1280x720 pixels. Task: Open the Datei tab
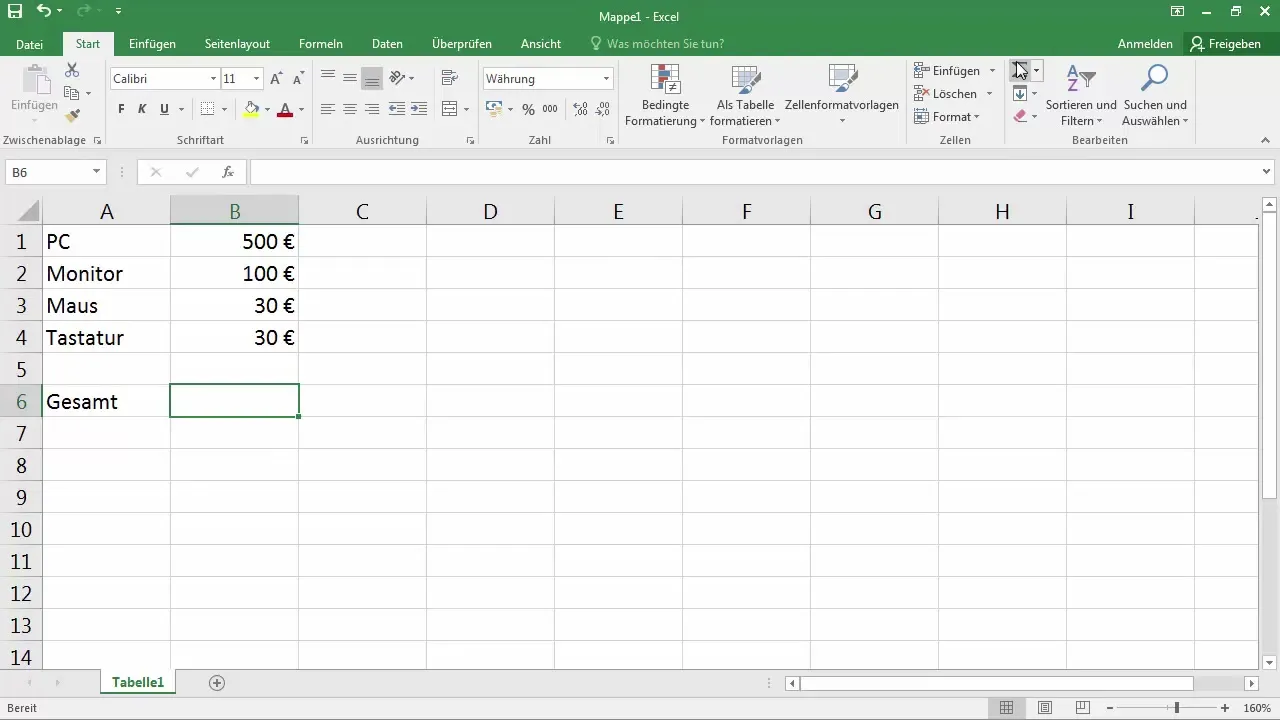(30, 44)
